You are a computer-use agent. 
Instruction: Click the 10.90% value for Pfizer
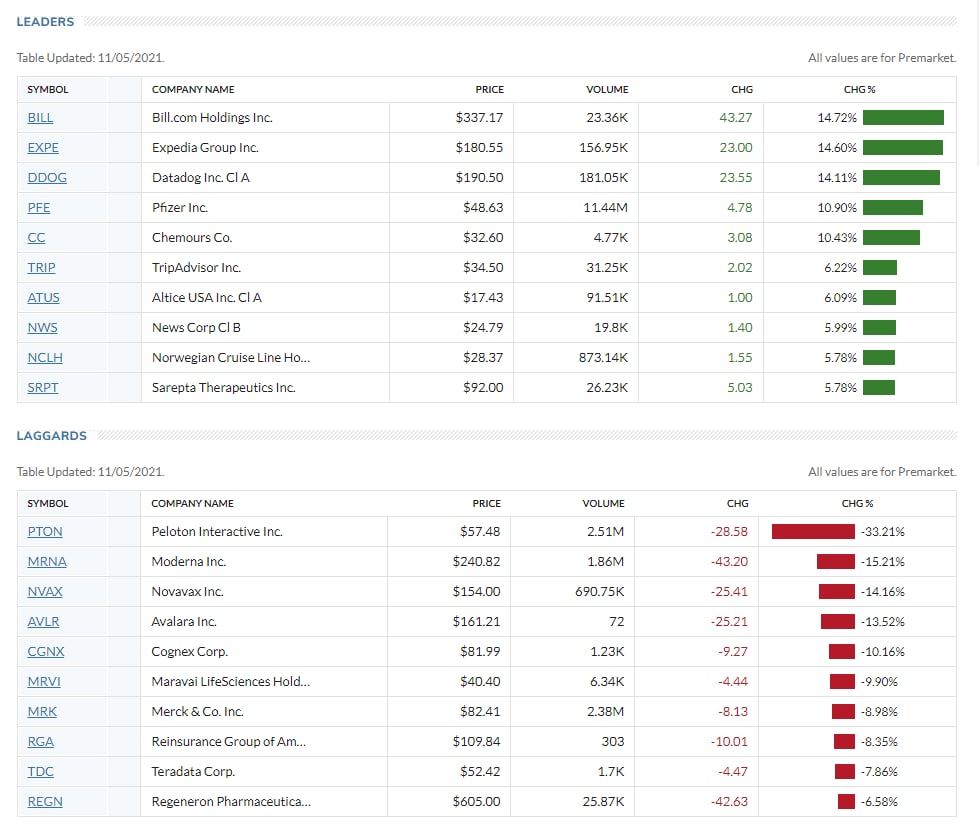(x=837, y=207)
